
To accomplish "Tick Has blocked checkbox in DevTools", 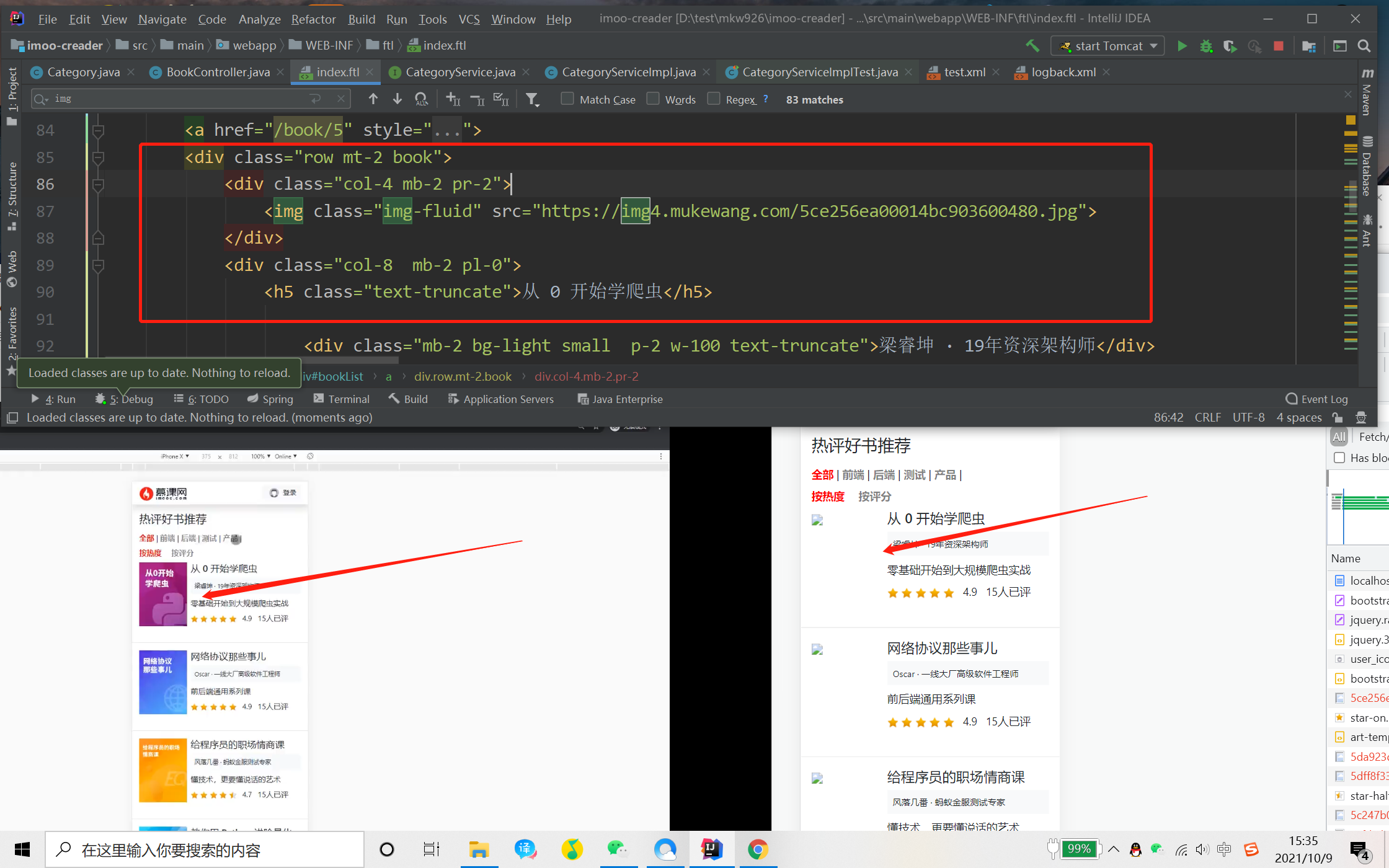I will [1339, 458].
